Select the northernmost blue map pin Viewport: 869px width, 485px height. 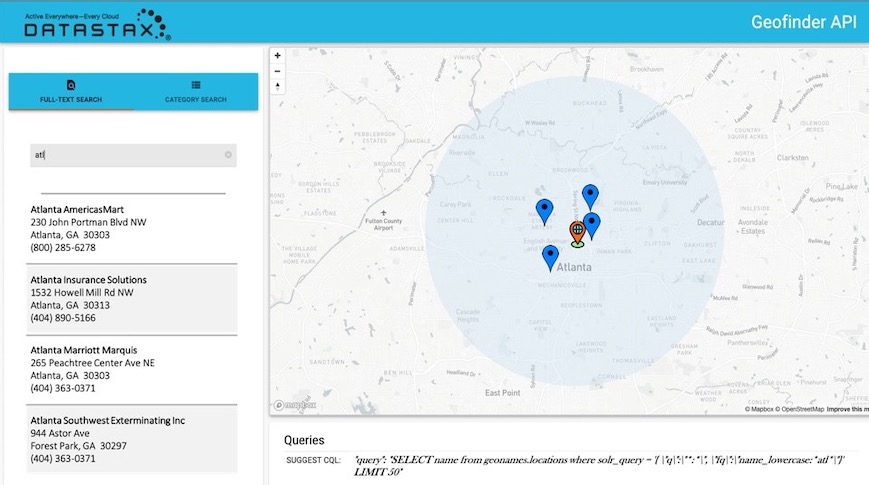(x=590, y=196)
